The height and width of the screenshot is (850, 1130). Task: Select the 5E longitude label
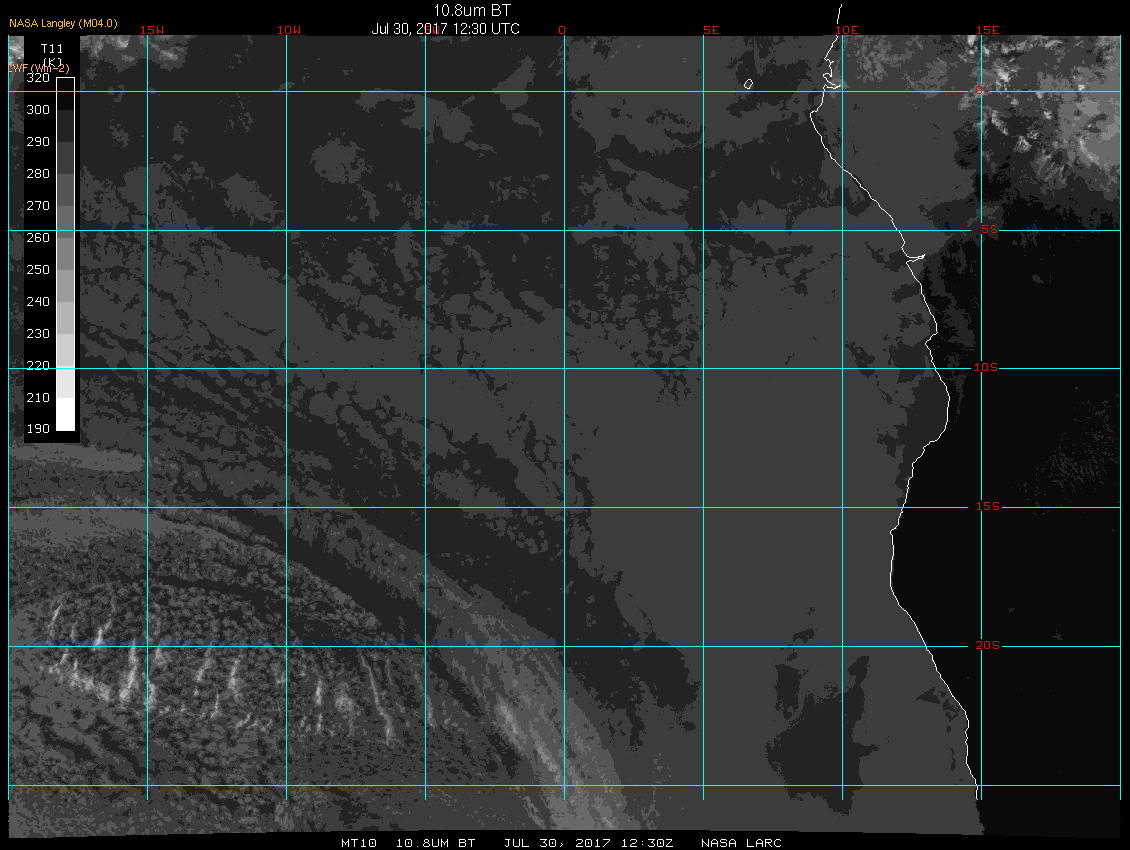(711, 30)
